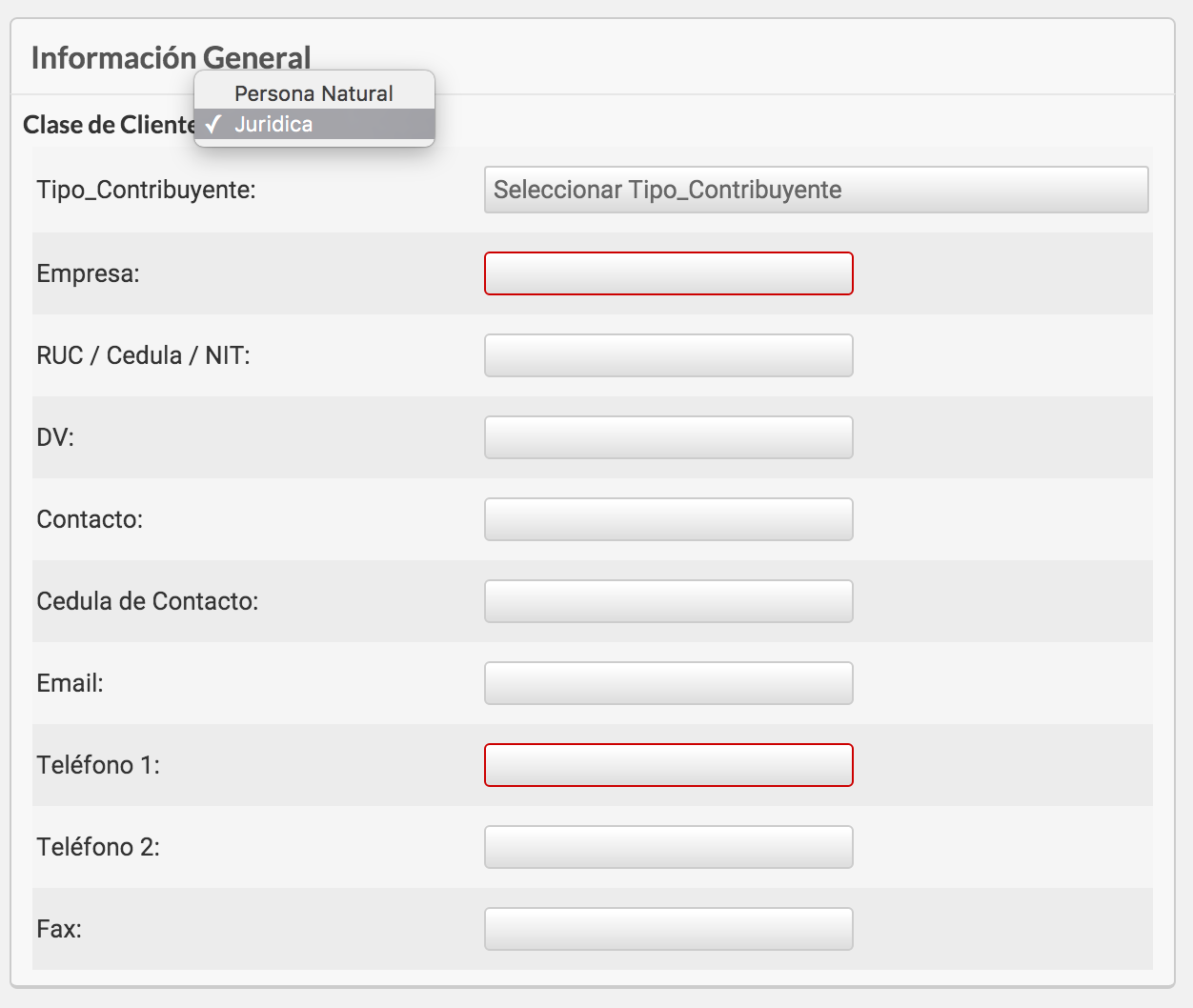1193x1008 pixels.
Task: Click the Teléfono 1 label
Action: (x=98, y=765)
